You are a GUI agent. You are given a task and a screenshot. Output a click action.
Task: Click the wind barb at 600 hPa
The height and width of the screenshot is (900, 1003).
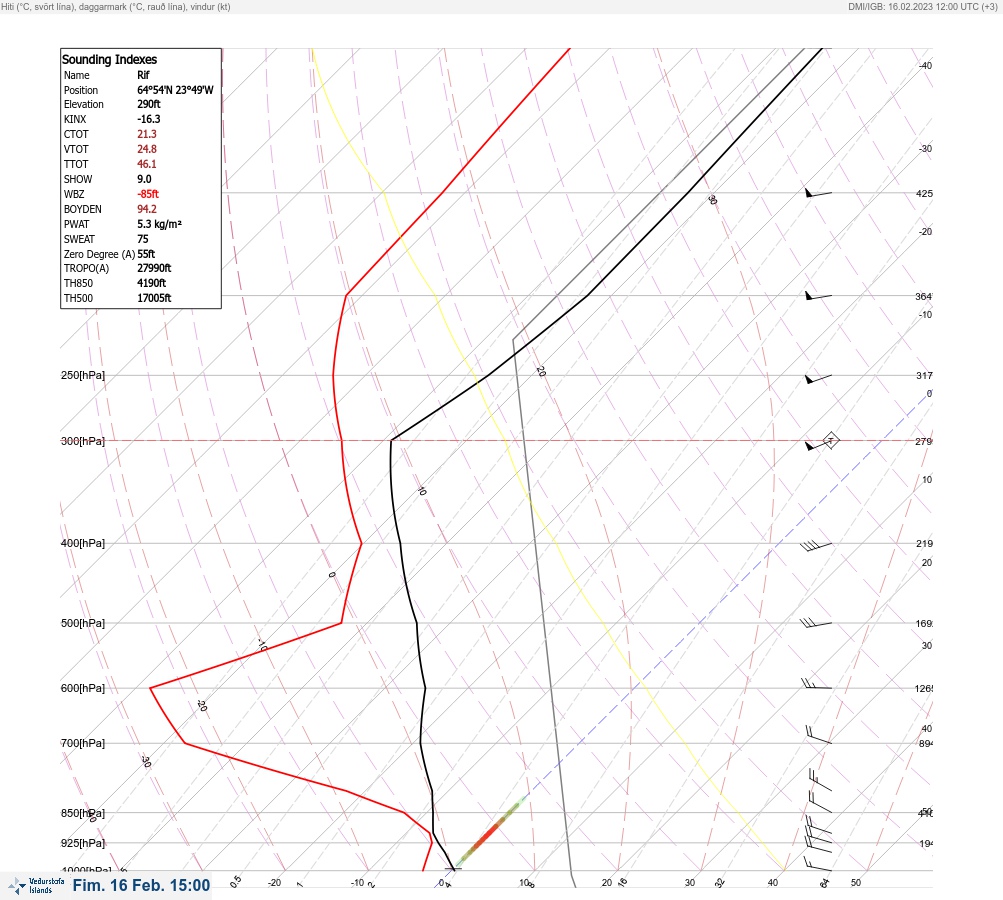[x=816, y=684]
